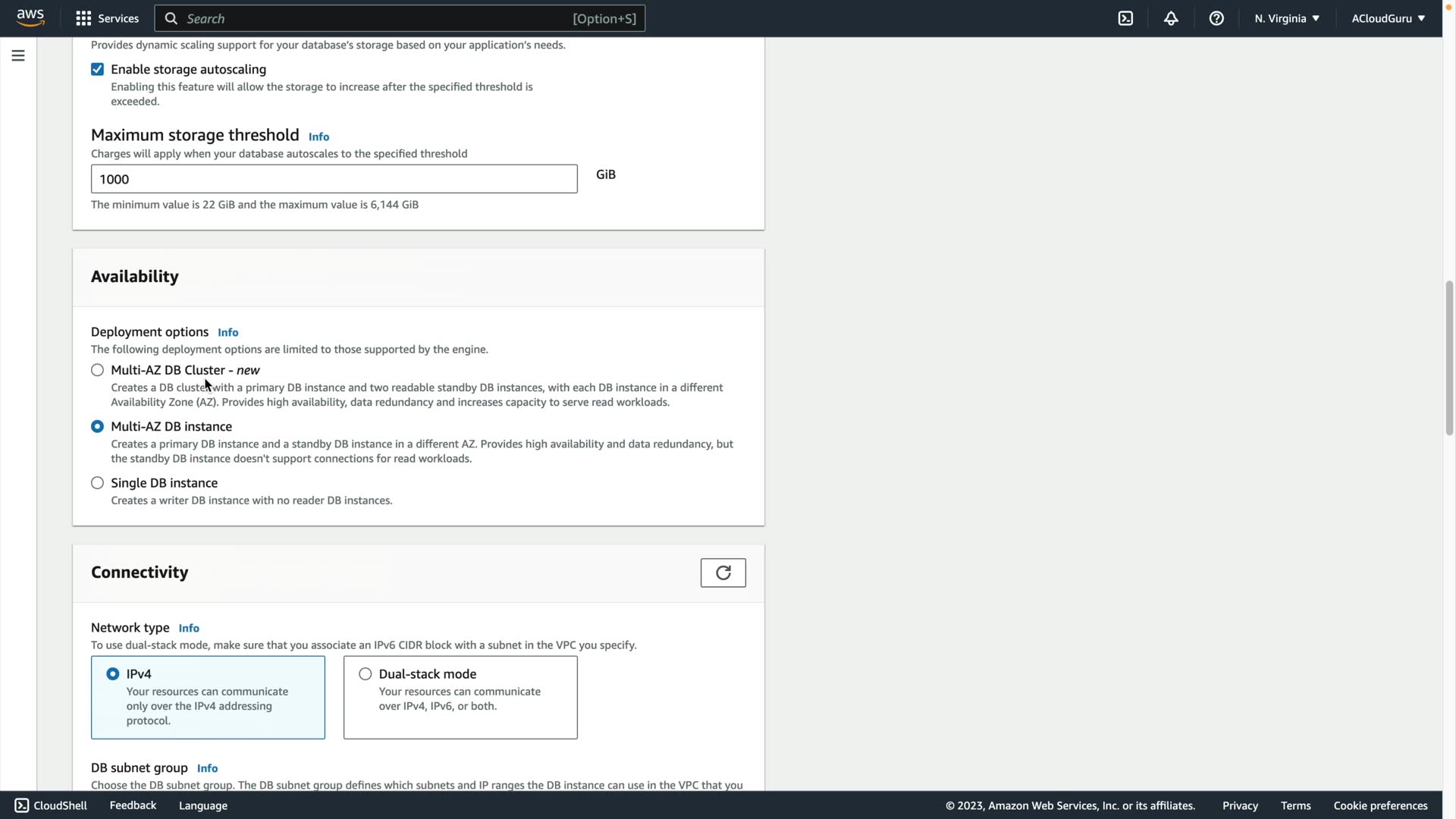Image resolution: width=1456 pixels, height=819 pixels.
Task: Click the page vertical scrollbar thumb
Action: [x=1449, y=358]
